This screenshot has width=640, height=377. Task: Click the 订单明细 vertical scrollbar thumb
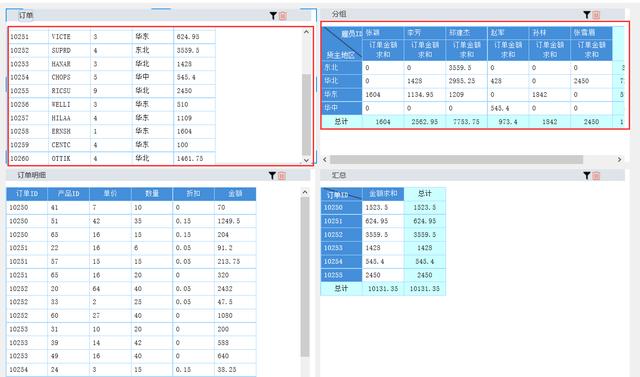point(305,277)
